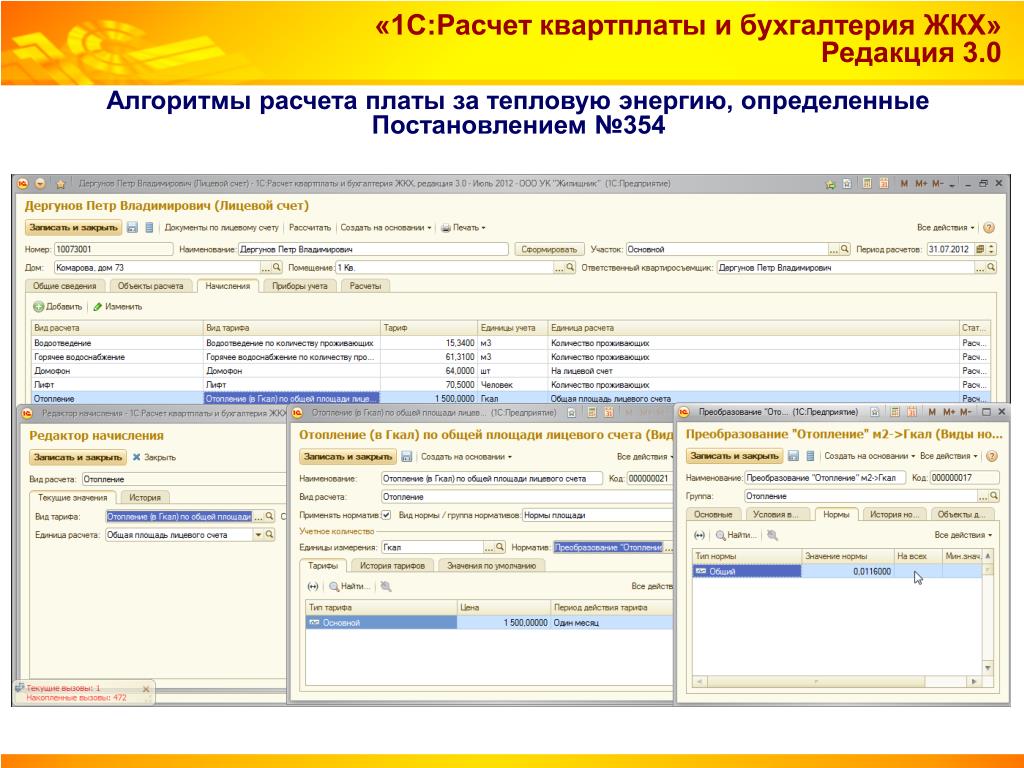
Task: Open Все действия above the Нормы table
Action: point(963,535)
